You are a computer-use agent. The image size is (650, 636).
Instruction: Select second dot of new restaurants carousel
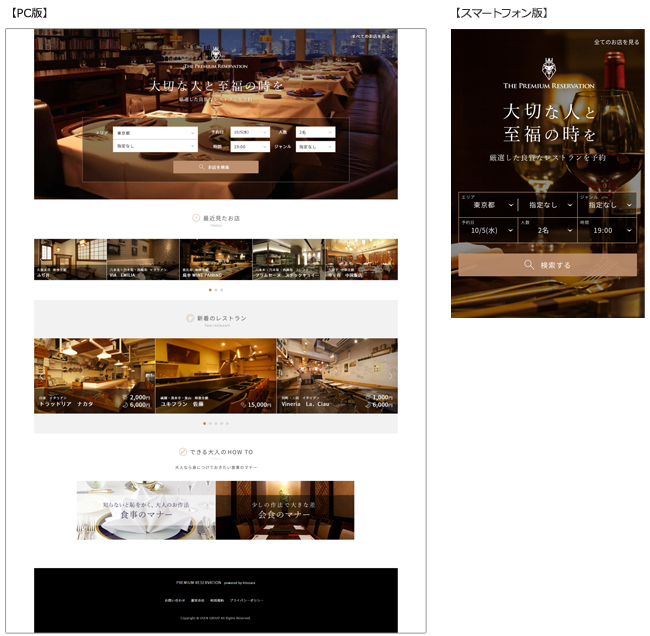point(210,424)
